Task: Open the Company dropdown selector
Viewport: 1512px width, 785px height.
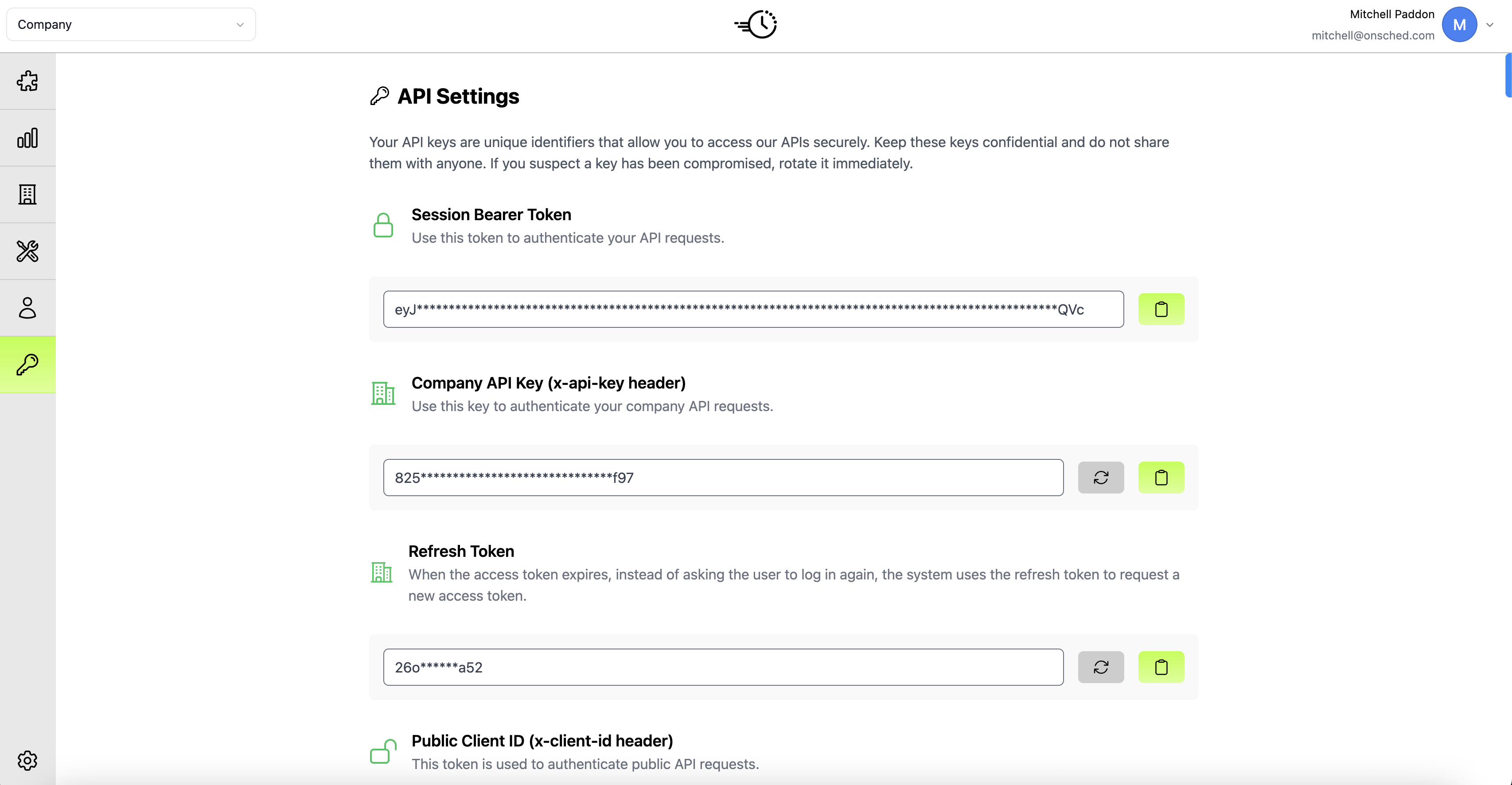Action: pyautogui.click(x=131, y=25)
